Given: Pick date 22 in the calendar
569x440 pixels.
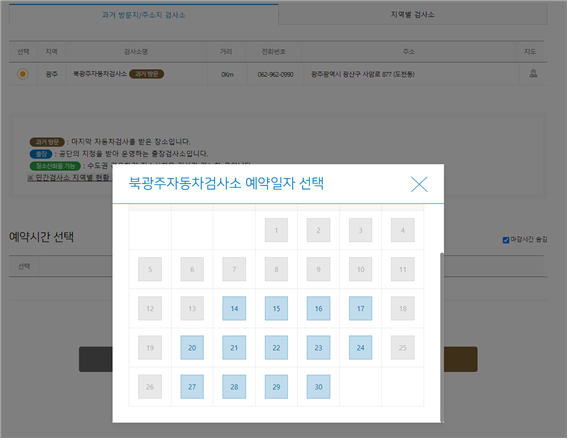Looking at the screenshot, I should (x=277, y=349).
